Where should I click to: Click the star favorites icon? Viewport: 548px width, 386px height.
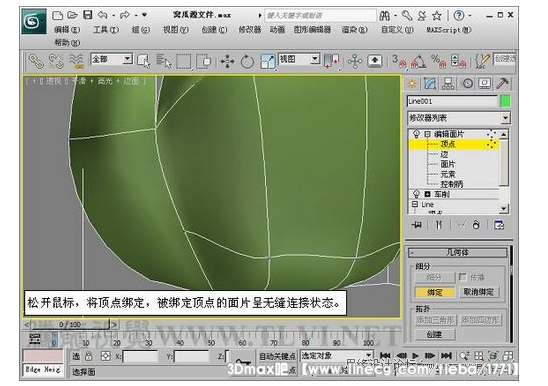pos(437,15)
